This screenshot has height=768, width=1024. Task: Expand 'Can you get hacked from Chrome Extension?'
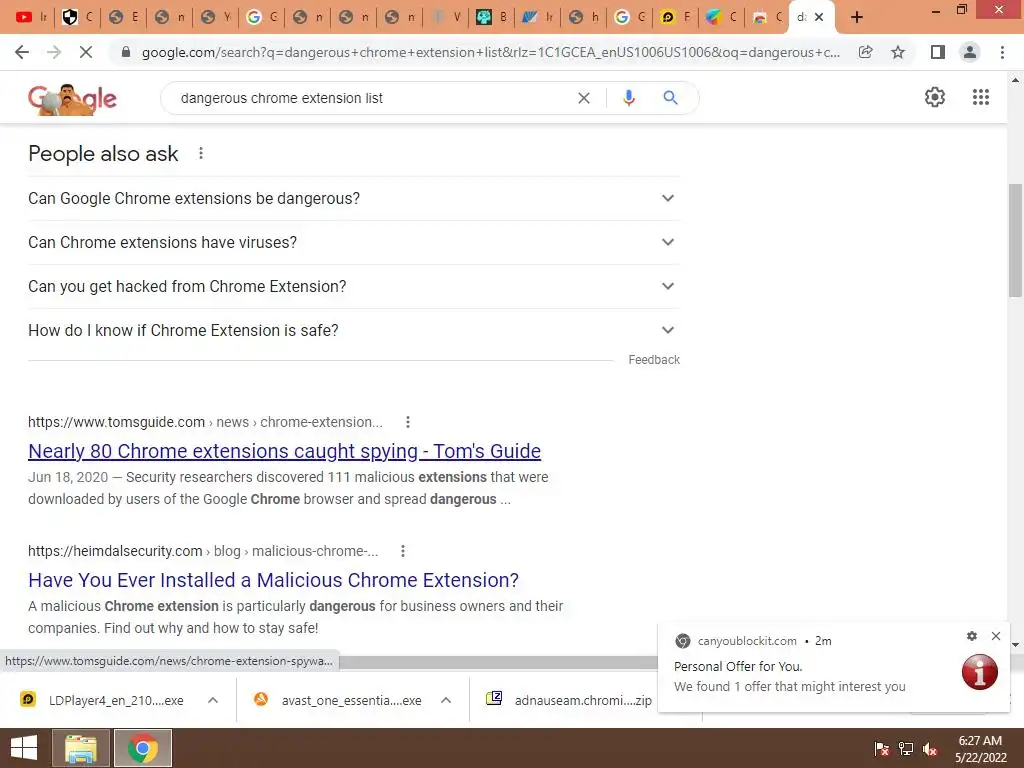[353, 286]
